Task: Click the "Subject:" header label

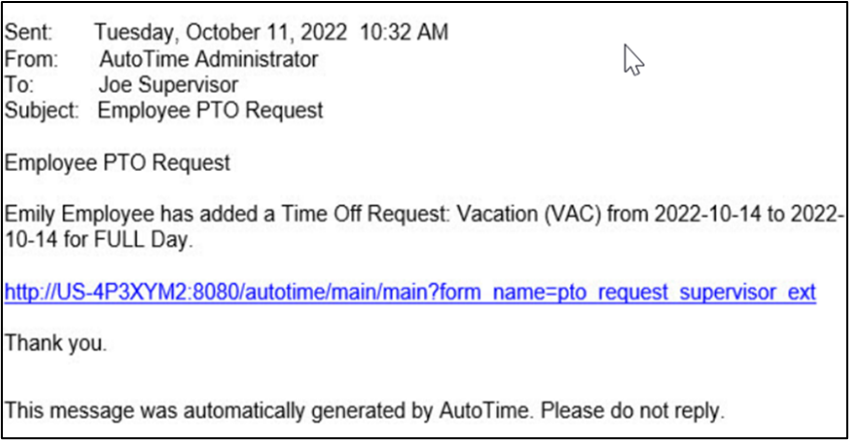Action: (x=41, y=111)
